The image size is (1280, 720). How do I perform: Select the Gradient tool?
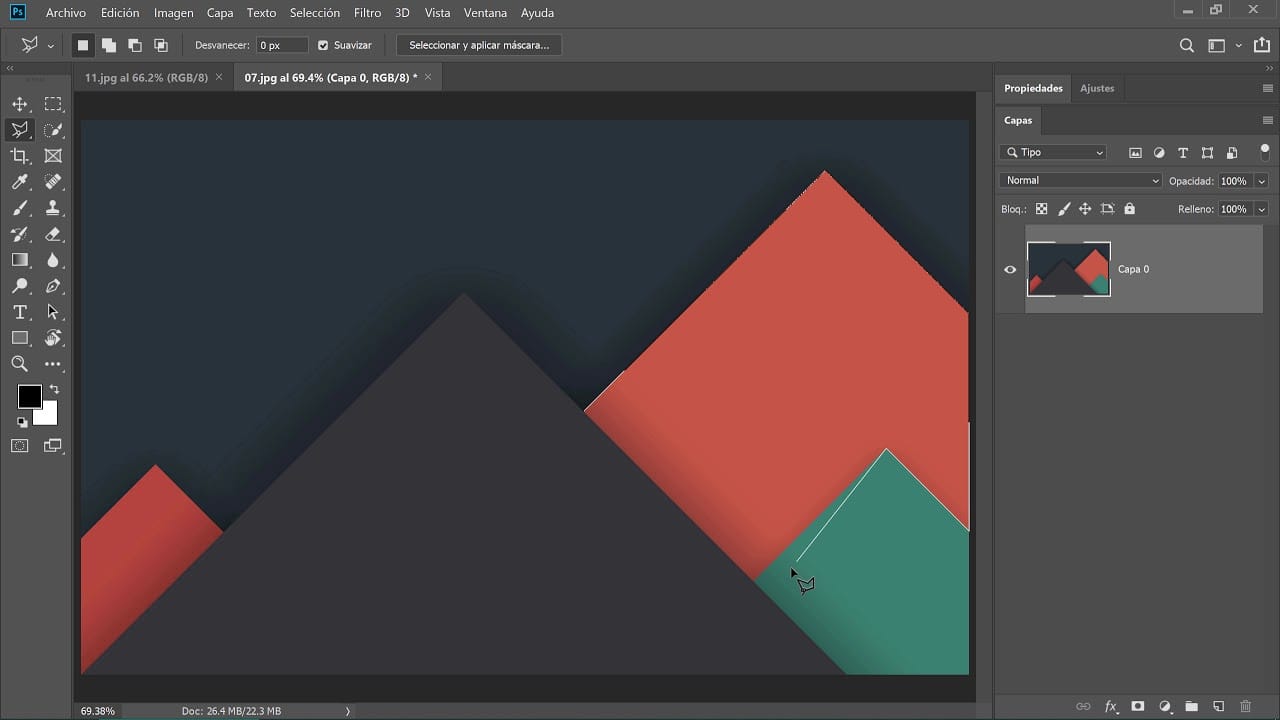click(20, 260)
